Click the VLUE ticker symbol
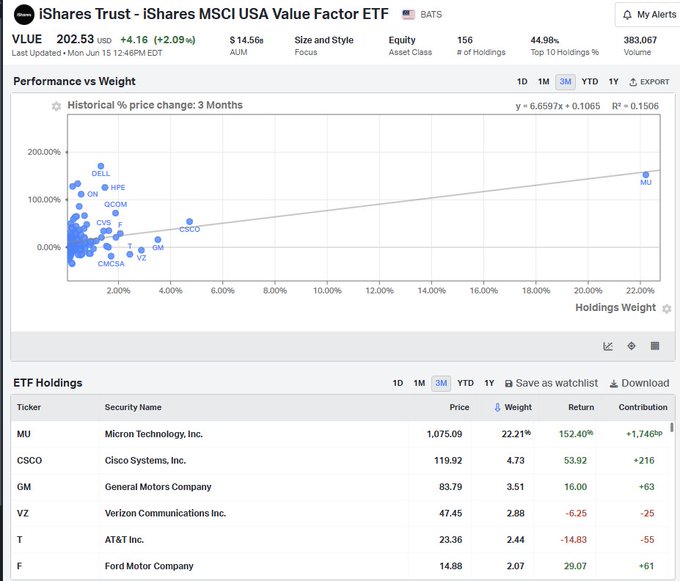The image size is (680, 581). point(27,39)
